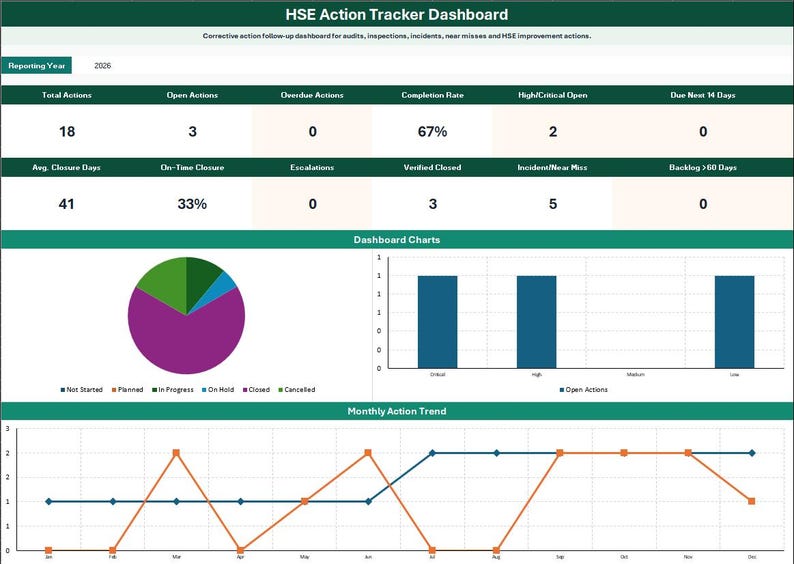Screen dimensions: 794x564
Task: Click the Total Actions value 18
Action: 67,132
